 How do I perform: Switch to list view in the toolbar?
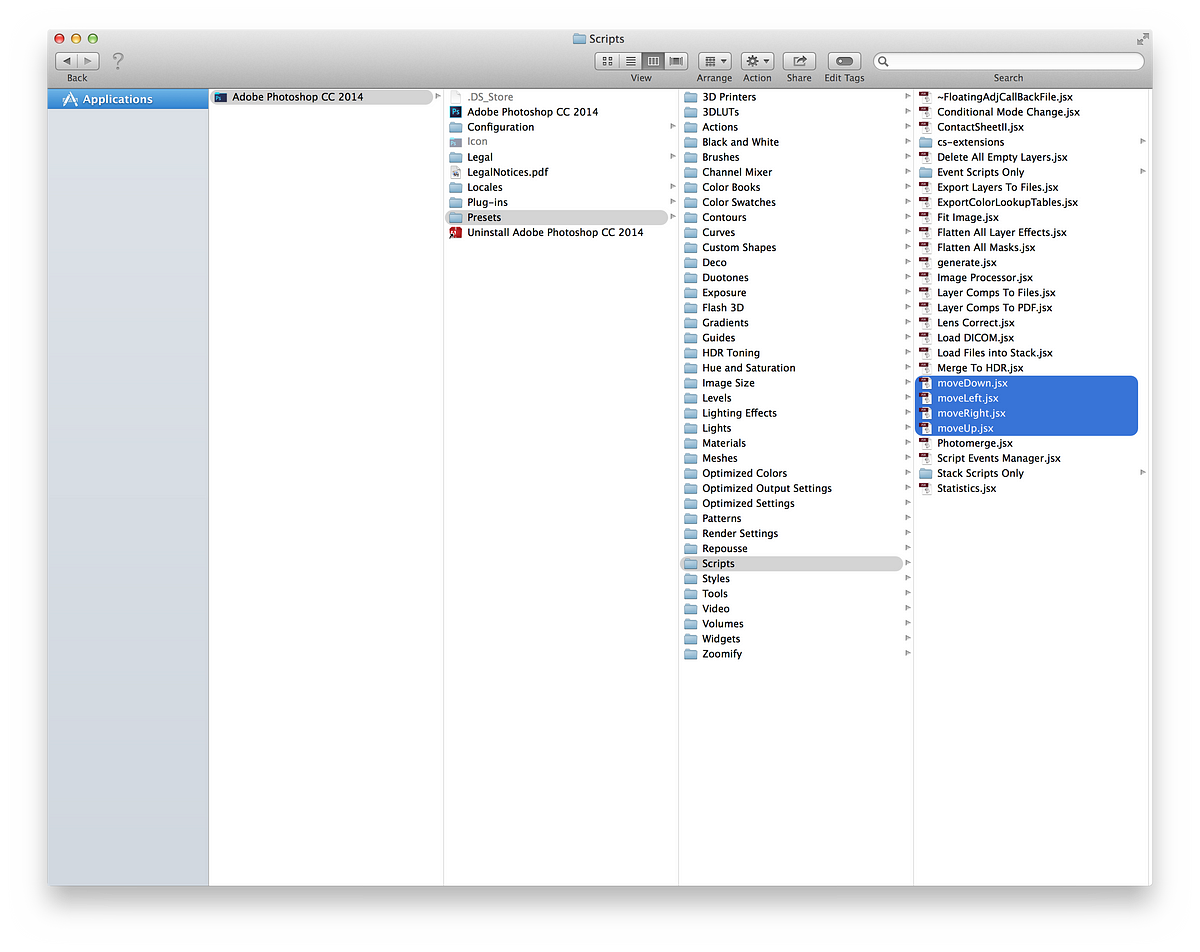(630, 61)
